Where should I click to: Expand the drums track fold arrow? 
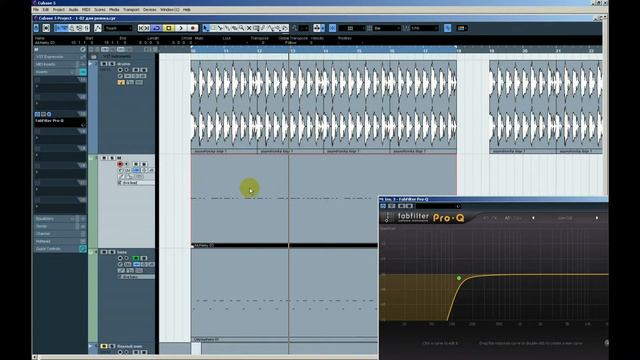point(91,64)
